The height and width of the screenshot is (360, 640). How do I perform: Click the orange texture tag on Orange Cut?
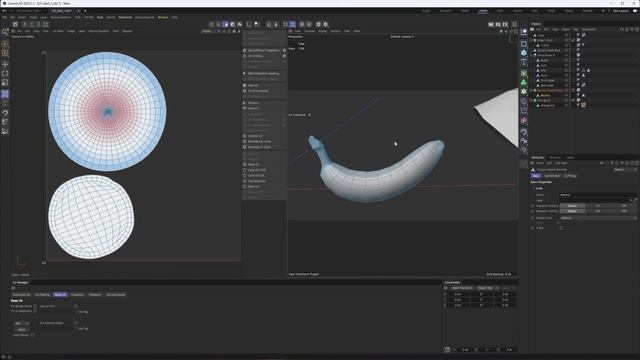coord(584,105)
